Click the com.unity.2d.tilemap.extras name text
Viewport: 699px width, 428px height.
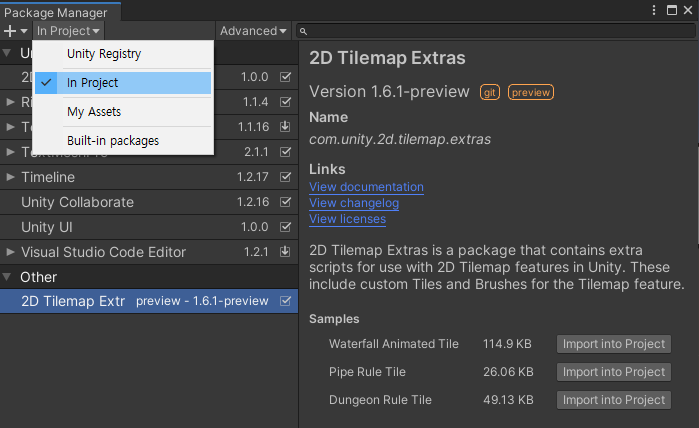pos(400,140)
